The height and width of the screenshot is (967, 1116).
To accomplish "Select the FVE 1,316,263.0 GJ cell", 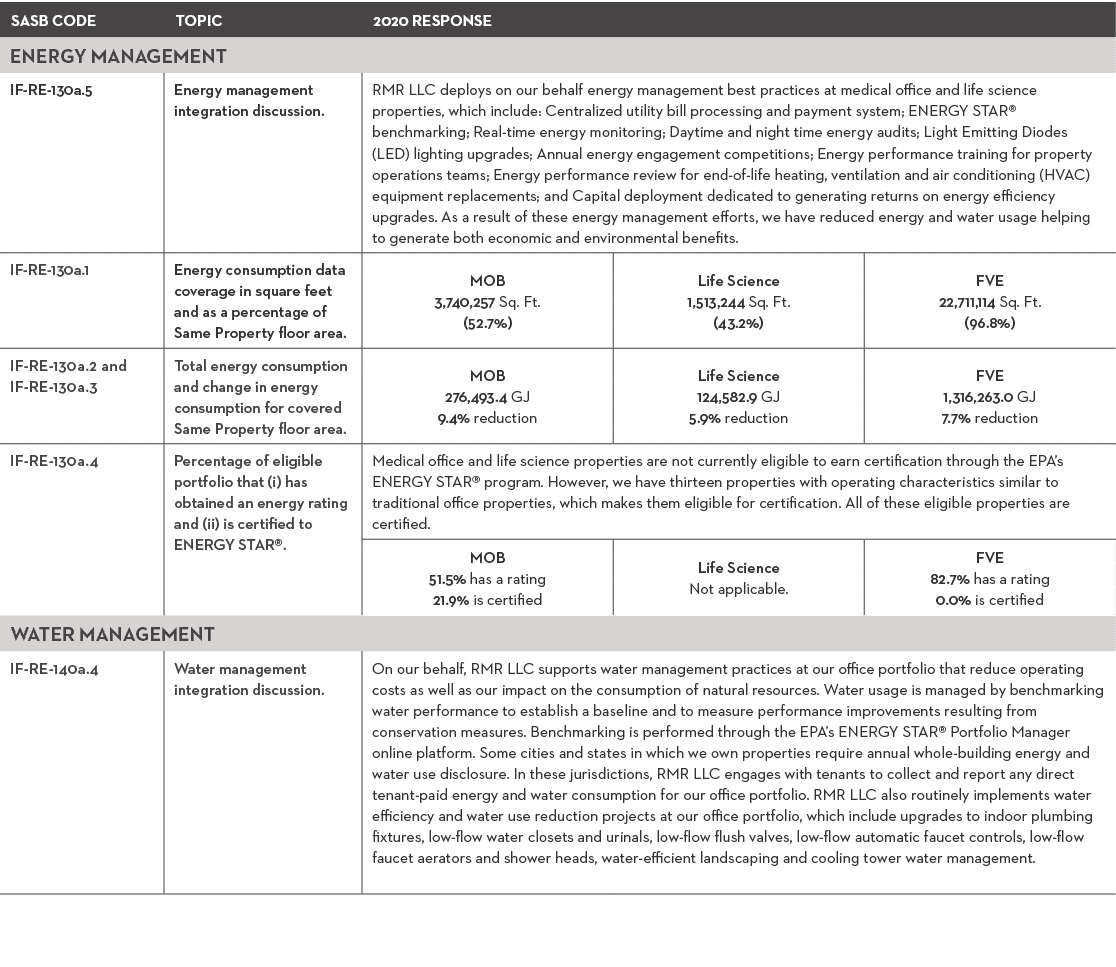I will 989,396.
